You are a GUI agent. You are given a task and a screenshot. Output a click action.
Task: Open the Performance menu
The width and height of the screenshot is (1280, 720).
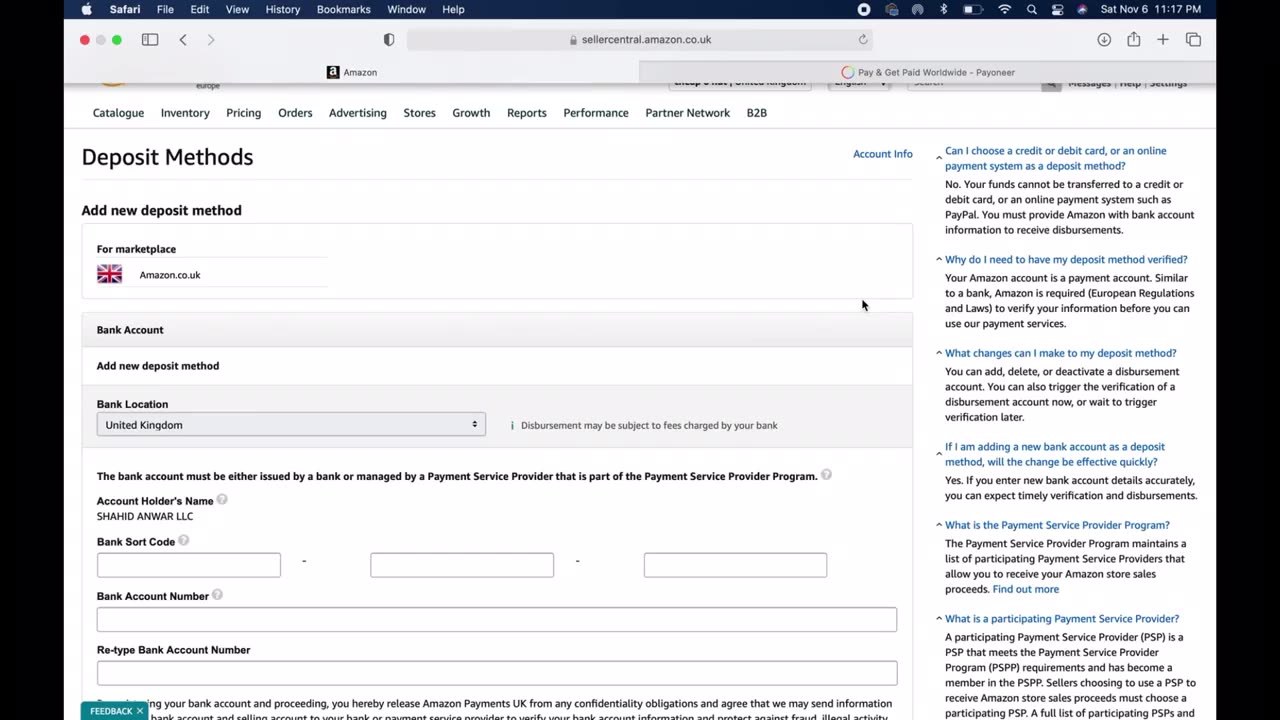(x=595, y=113)
